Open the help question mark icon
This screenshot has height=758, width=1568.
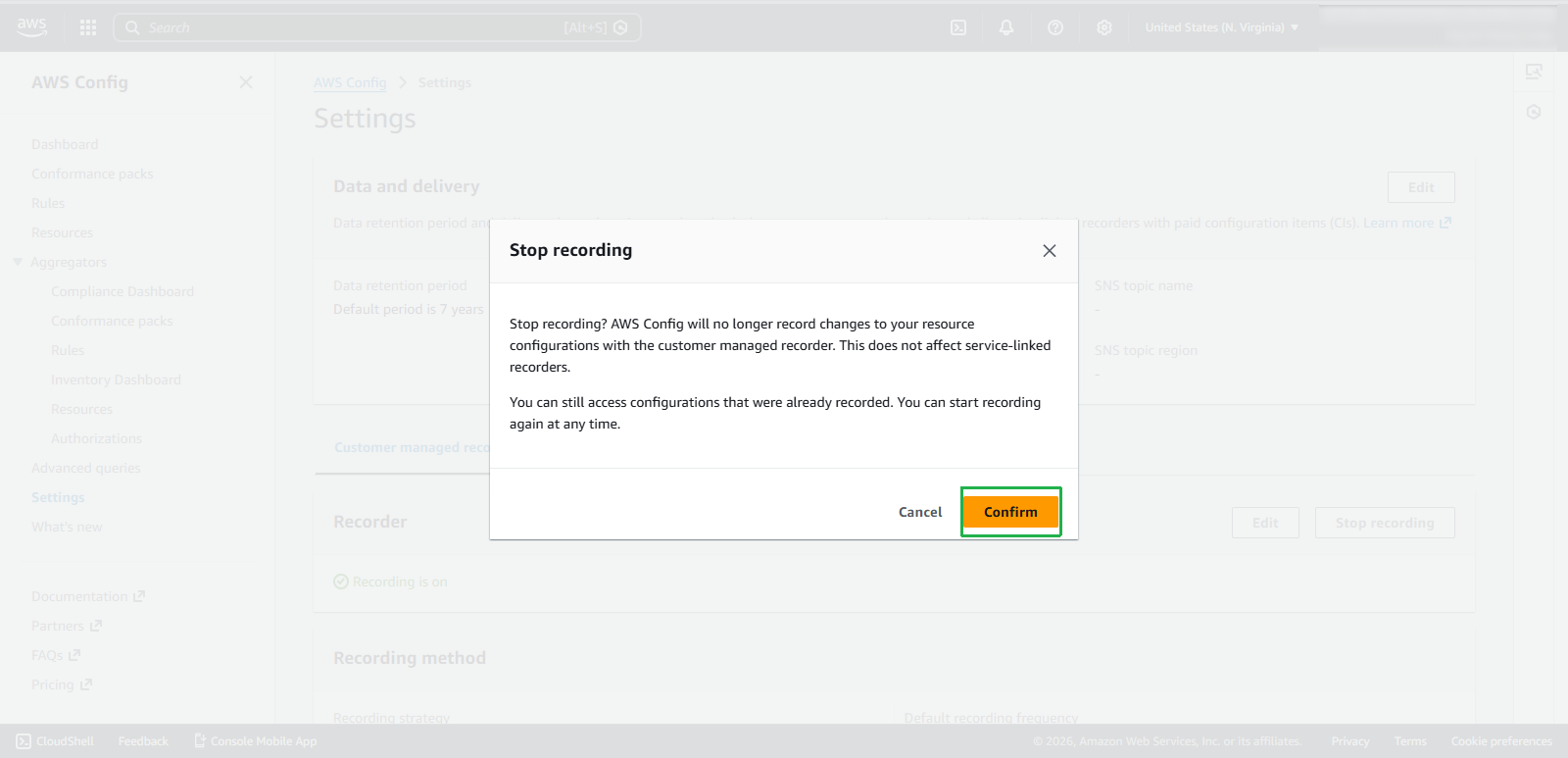[x=1055, y=27]
